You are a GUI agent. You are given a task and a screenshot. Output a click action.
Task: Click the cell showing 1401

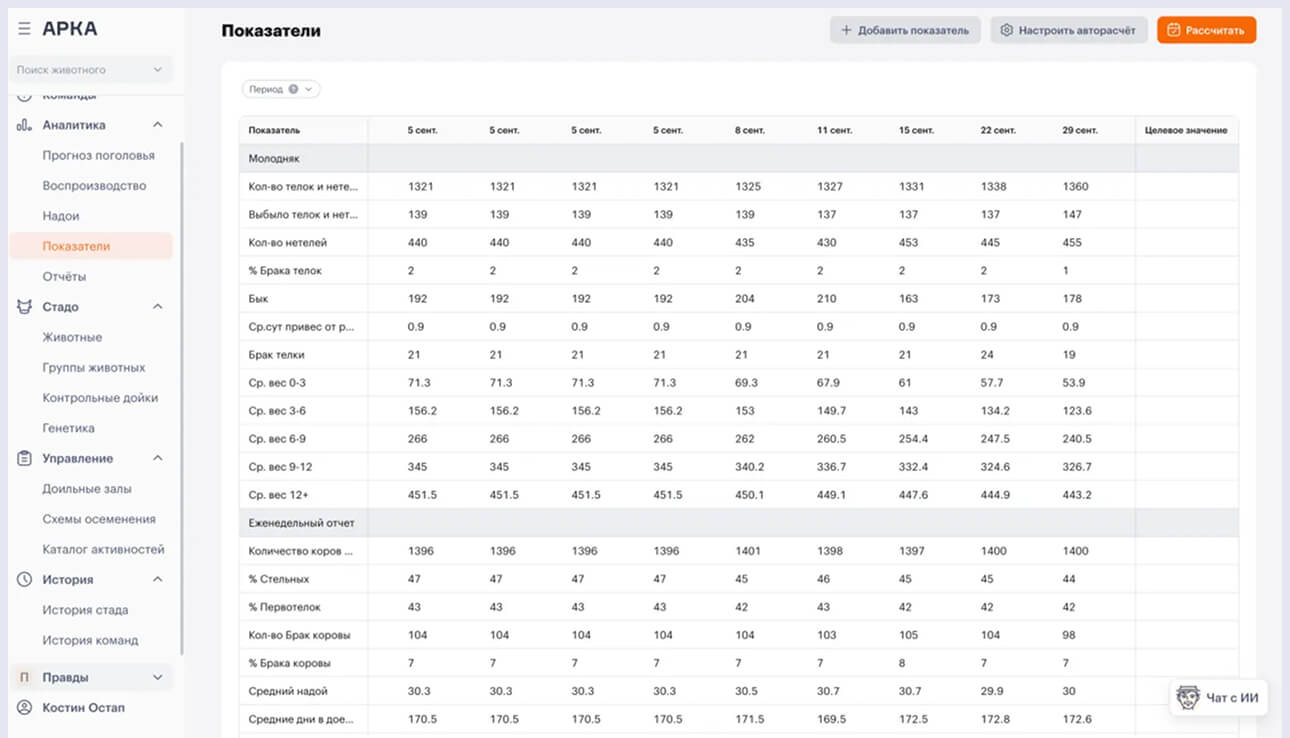pos(748,551)
